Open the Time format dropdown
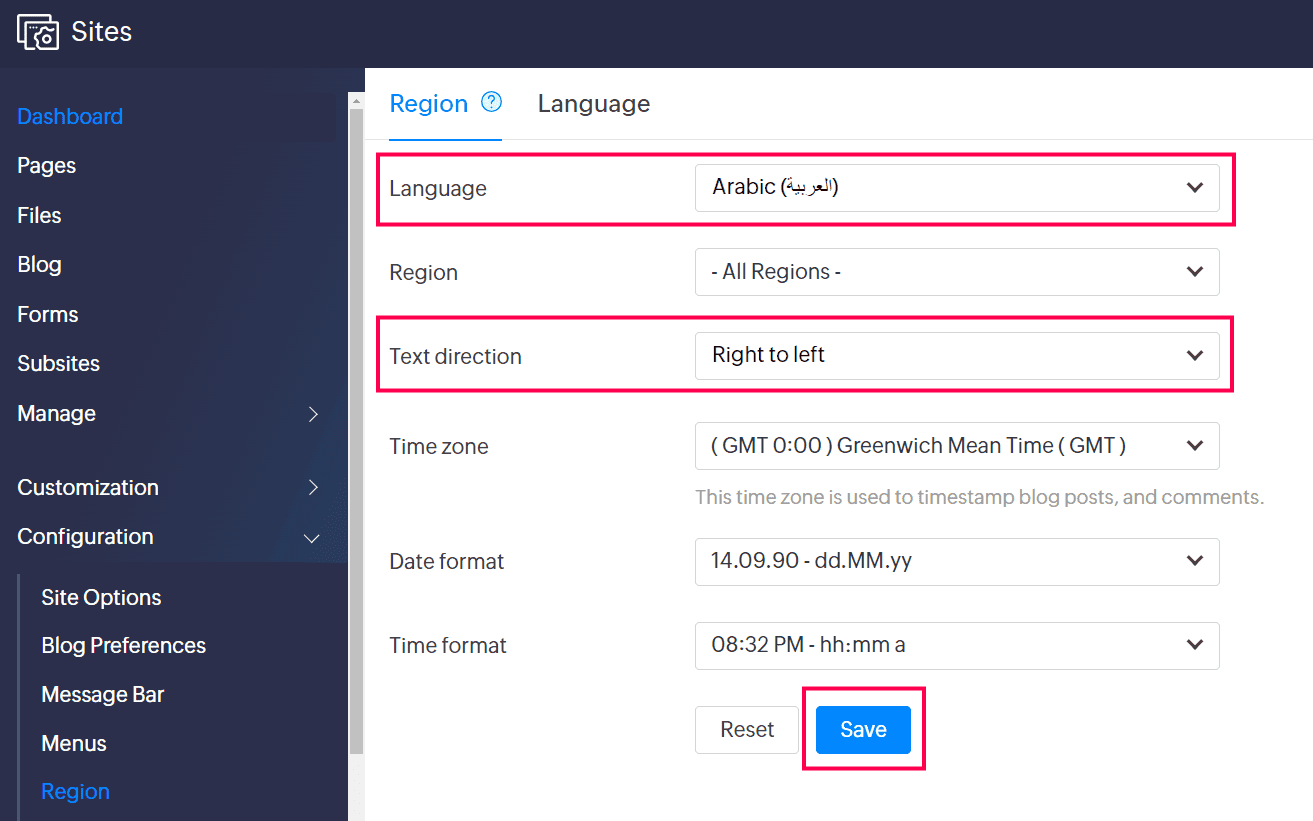Image resolution: width=1313 pixels, height=821 pixels. point(957,646)
